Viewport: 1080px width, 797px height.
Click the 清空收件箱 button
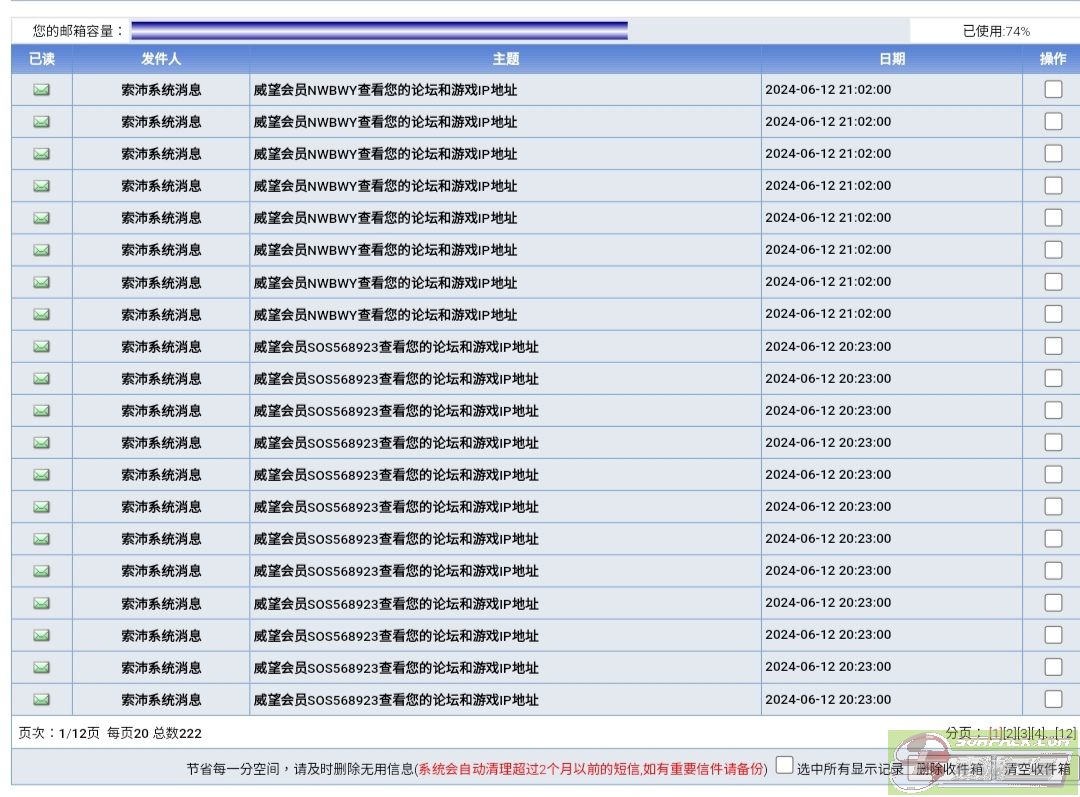coord(1037,768)
